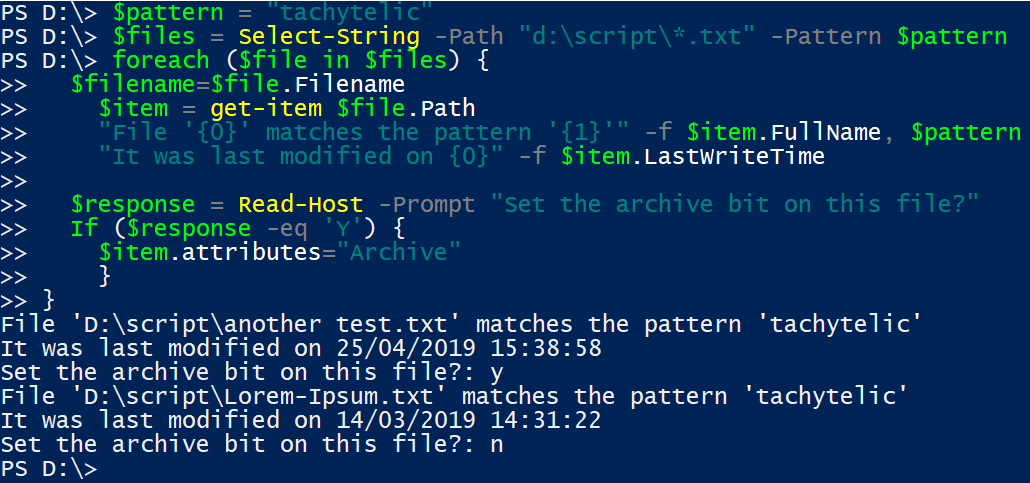Click the 25/04/2019 15:38:58 timestamp

469,348
